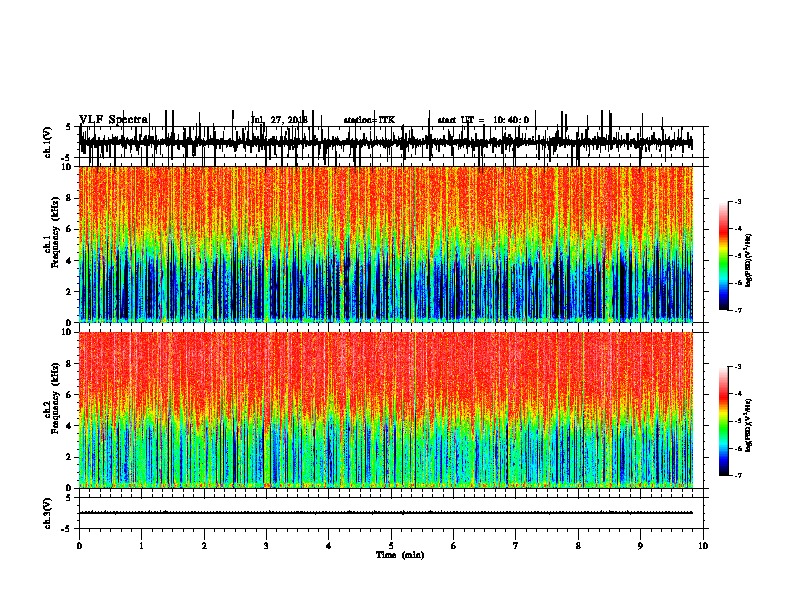The height and width of the screenshot is (612, 792).
Task: Click the ch.1 waveform trace panel
Action: coord(393,142)
